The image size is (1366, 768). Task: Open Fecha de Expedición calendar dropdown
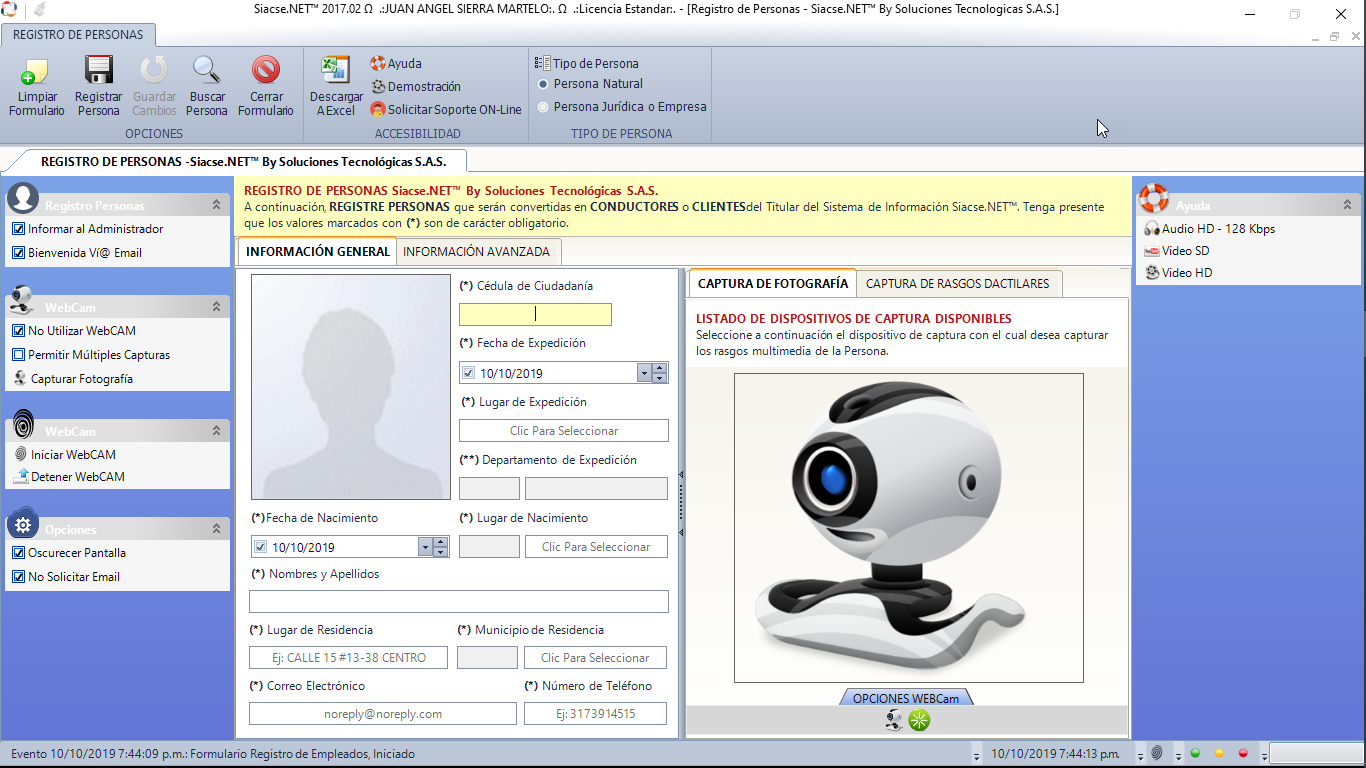pos(644,373)
